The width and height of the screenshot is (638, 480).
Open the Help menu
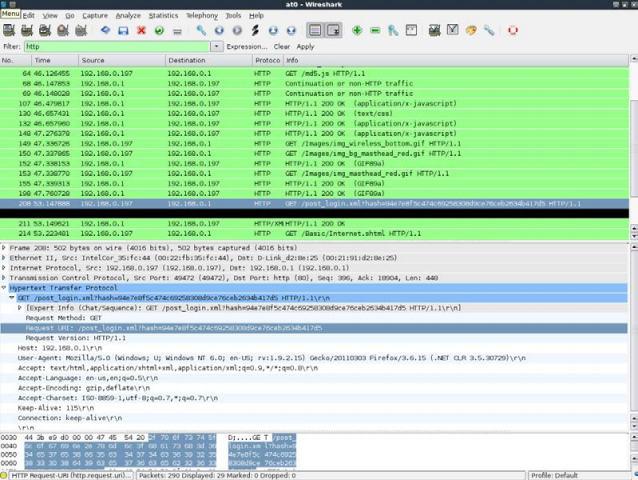[256, 15]
